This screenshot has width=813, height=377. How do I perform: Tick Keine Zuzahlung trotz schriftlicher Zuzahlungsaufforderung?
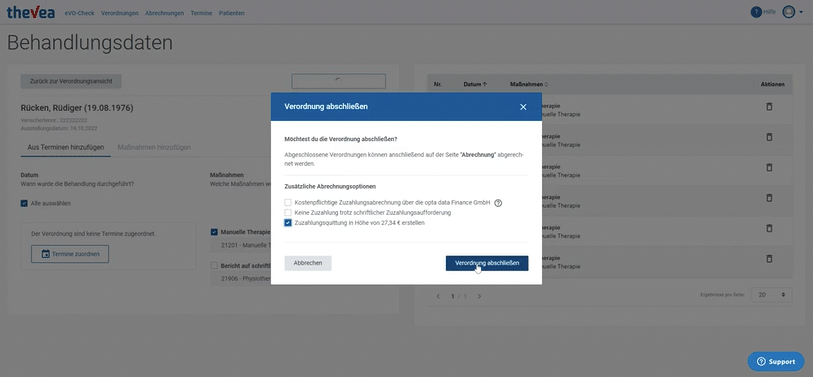click(x=288, y=213)
